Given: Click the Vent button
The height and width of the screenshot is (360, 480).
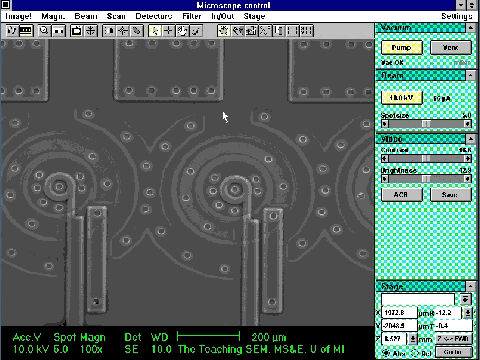Looking at the screenshot, I should click(x=451, y=48).
